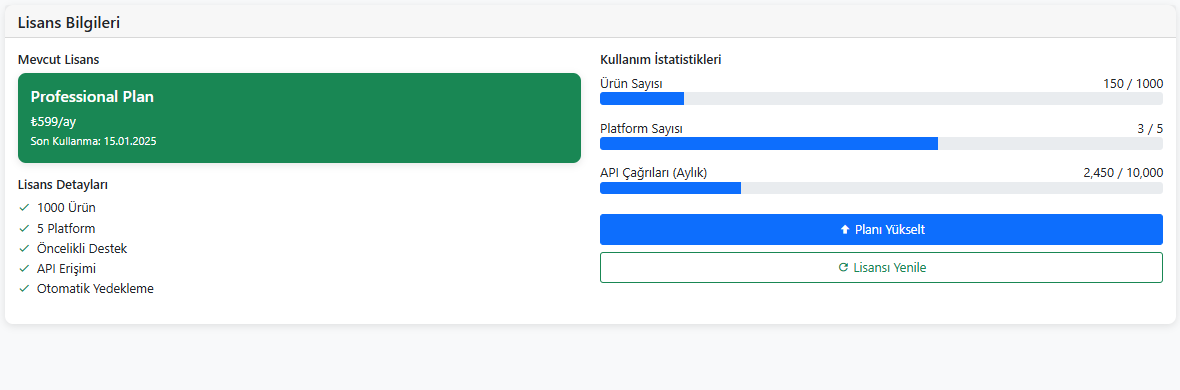Viewport: 1180px width, 390px height.
Task: Click the 2,450 / 10,000 usage value
Action: coord(1123,172)
